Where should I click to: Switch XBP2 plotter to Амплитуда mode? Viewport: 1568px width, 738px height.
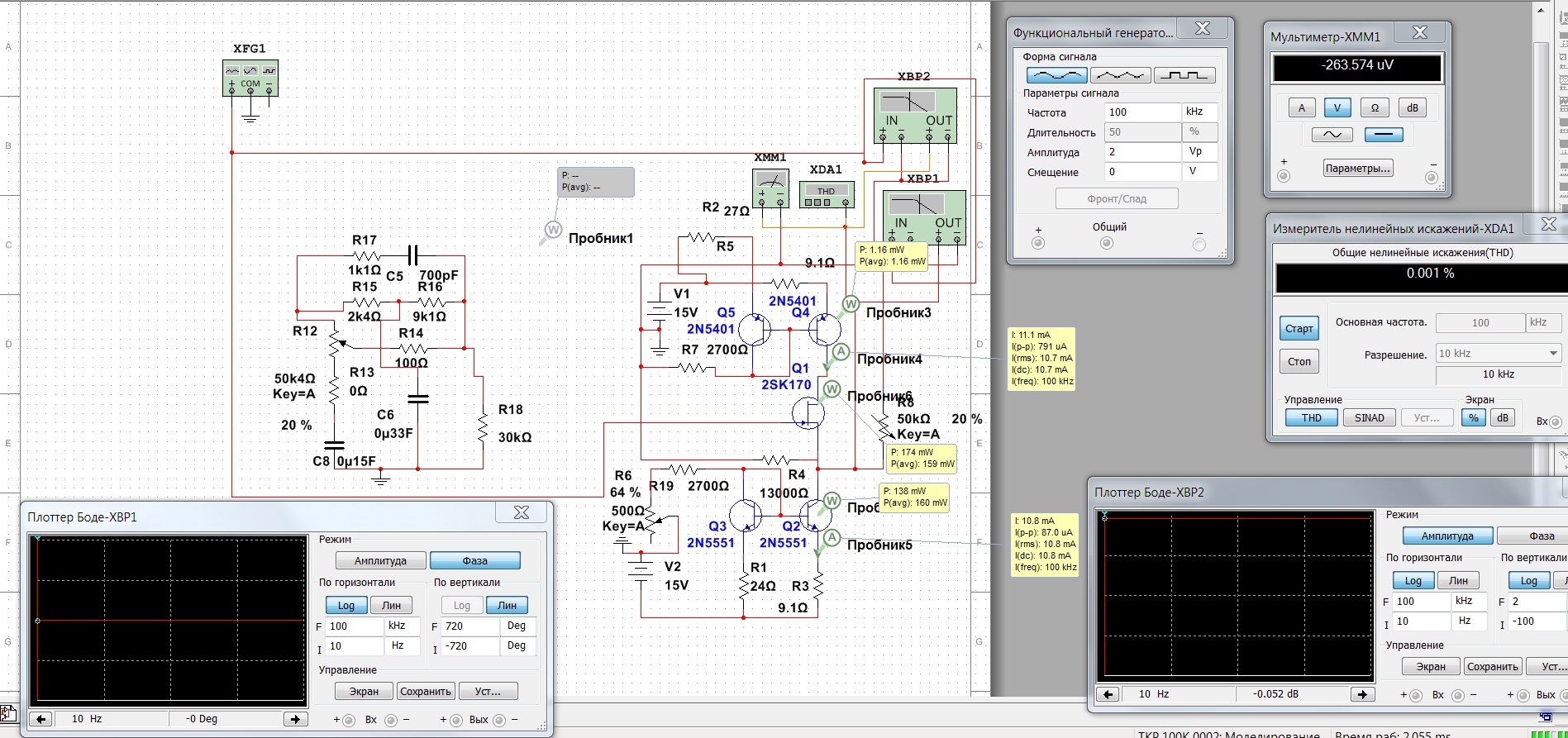tap(1447, 536)
